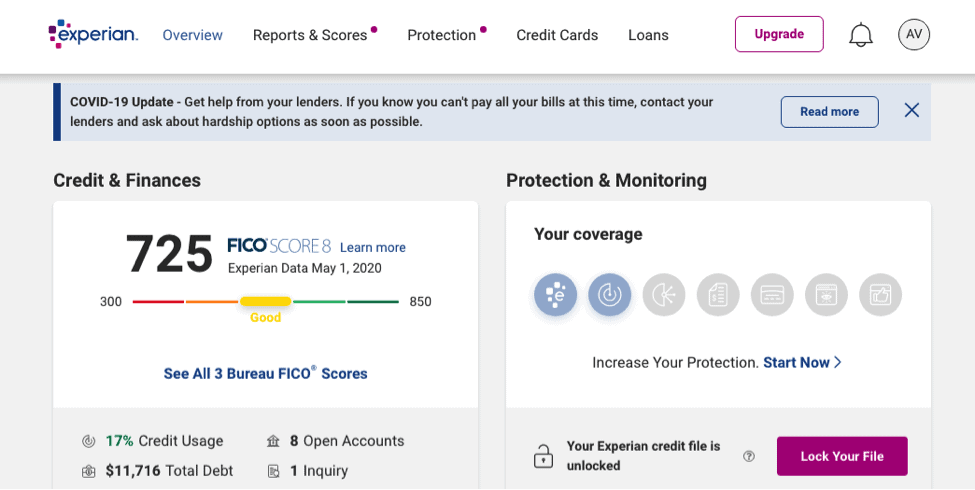
Task: Click the Credit Usage gauge icon
Action: pyautogui.click(x=88, y=441)
